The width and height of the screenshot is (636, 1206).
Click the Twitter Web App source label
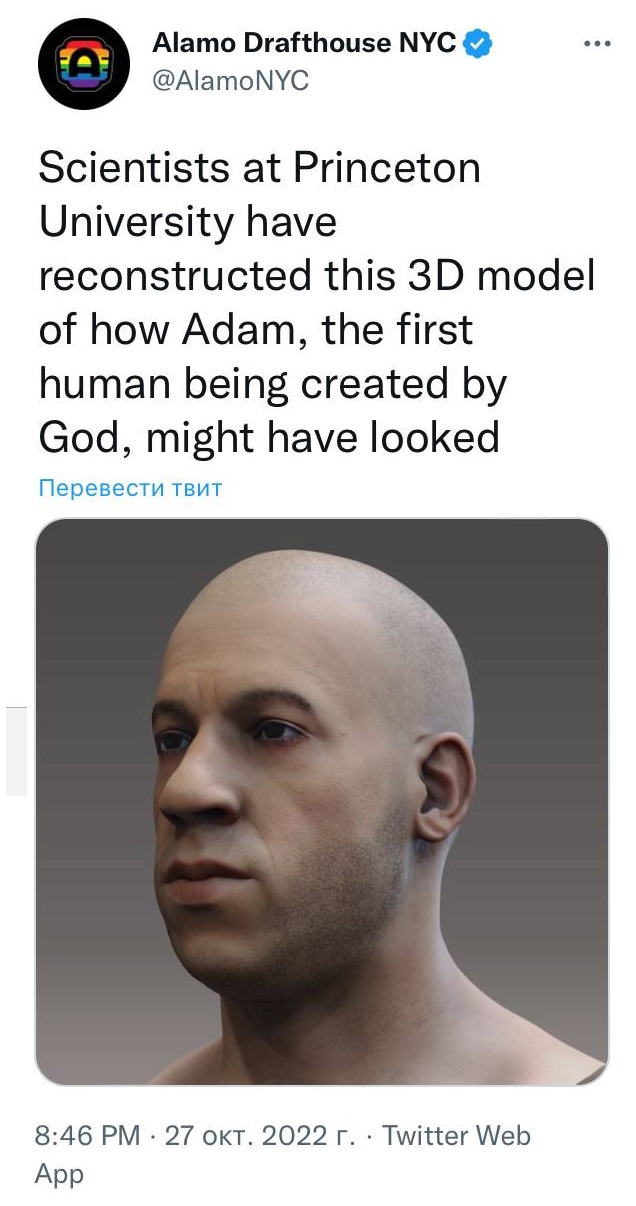click(283, 1153)
